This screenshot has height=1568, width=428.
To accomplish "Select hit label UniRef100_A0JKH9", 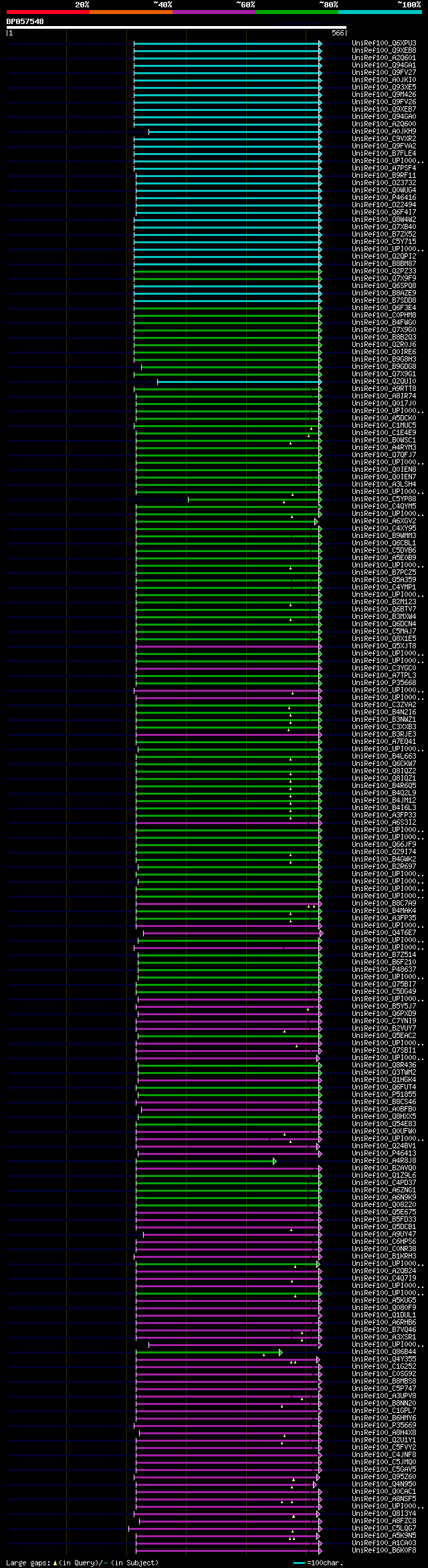I will [384, 131].
